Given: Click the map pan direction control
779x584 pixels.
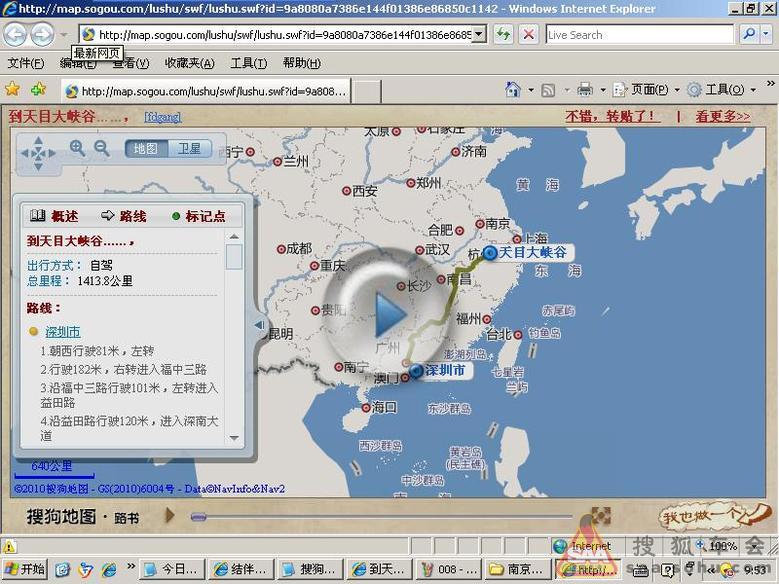Looking at the screenshot, I should click(x=38, y=154).
